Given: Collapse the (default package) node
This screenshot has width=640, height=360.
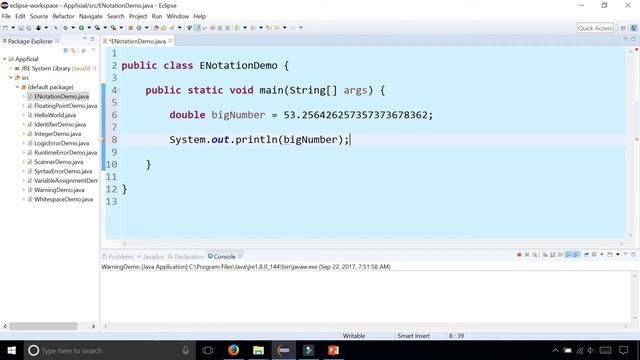Looking at the screenshot, I should (x=18, y=87).
